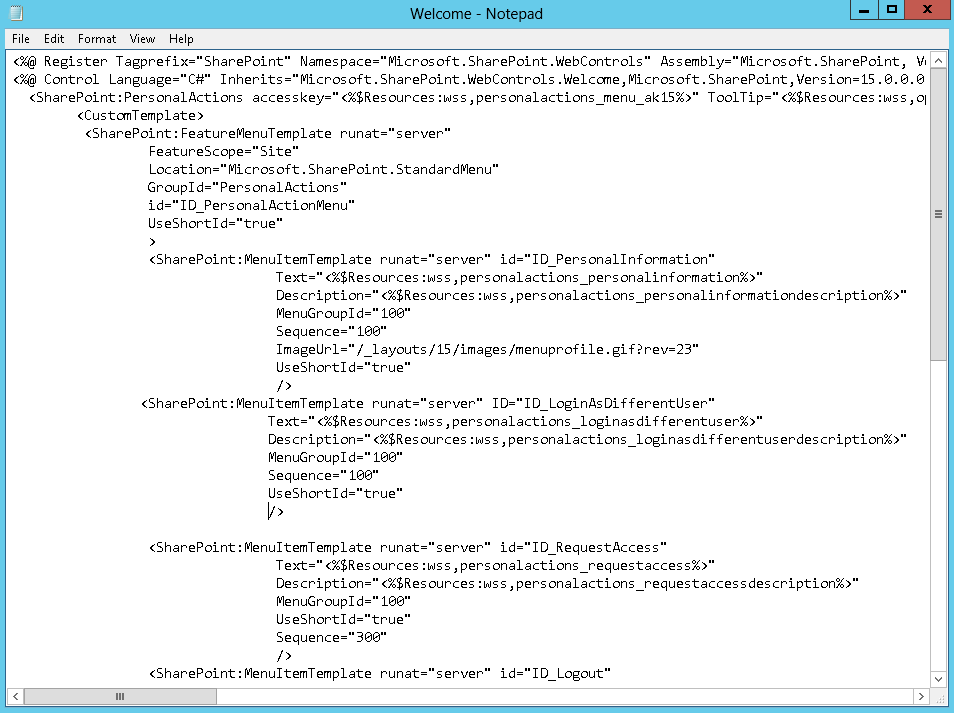Click the left arrow on horizontal scrollbar
The width and height of the screenshot is (954, 713).
click(x=14, y=696)
